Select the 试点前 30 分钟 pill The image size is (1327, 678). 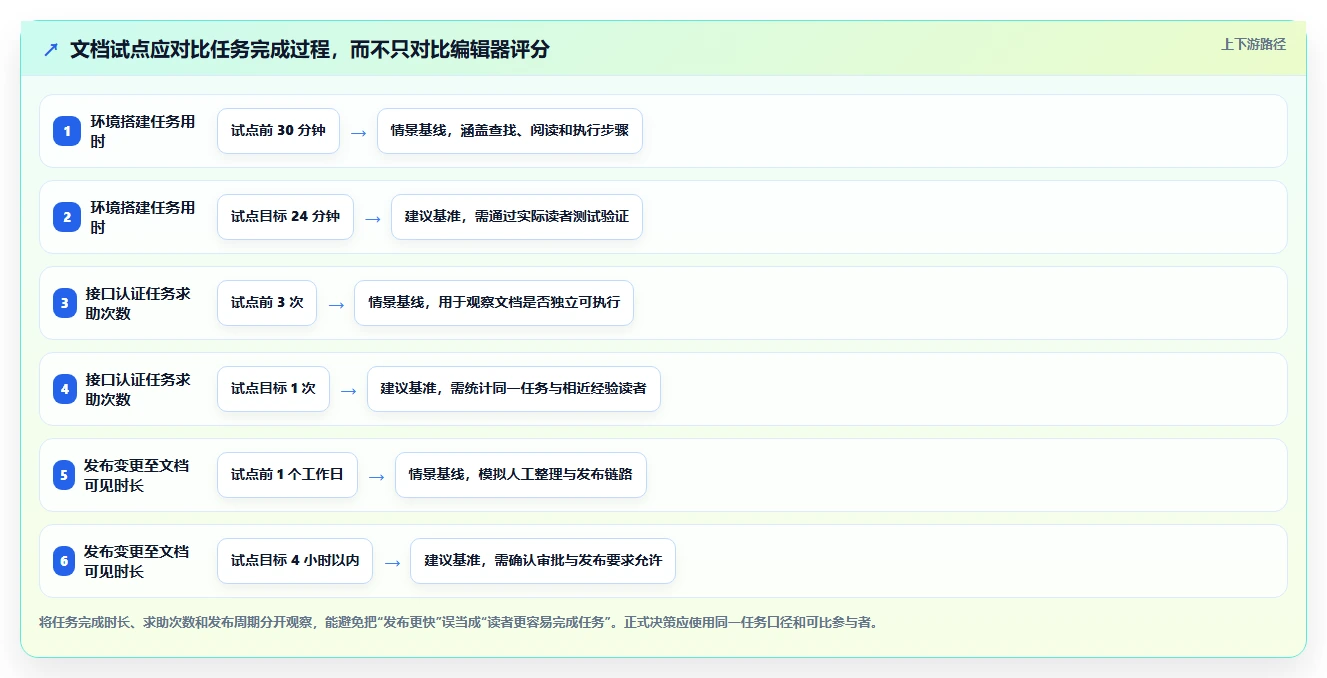coord(278,131)
